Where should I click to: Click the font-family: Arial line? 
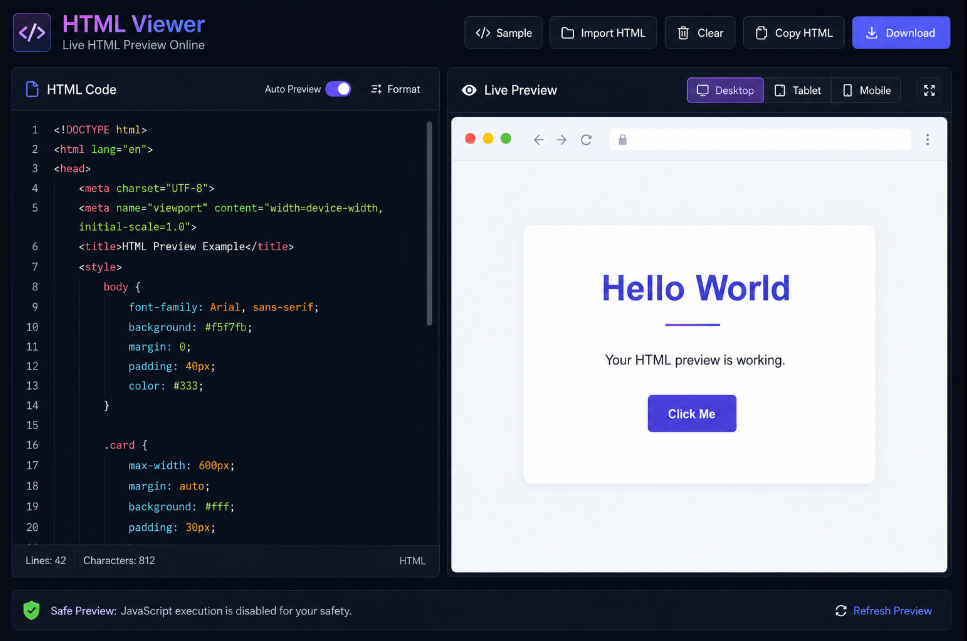(x=223, y=307)
